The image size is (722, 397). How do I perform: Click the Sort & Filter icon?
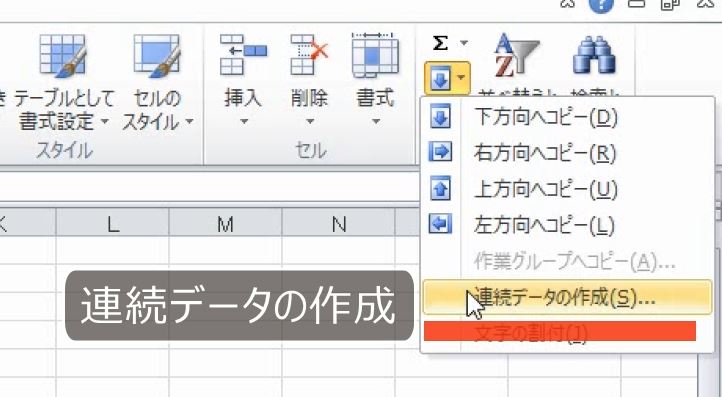tap(516, 55)
